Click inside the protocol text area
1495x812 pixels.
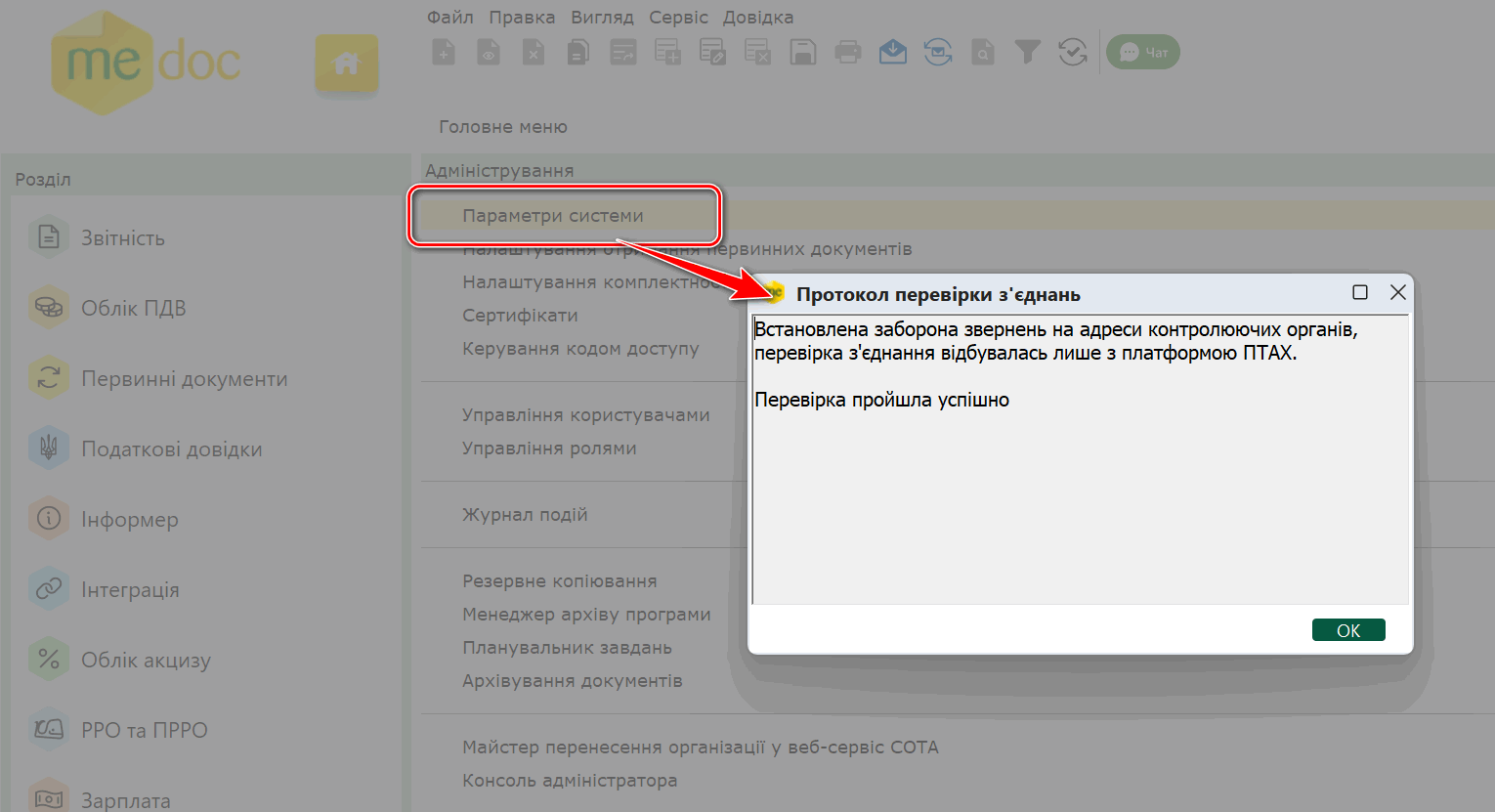coord(1080,459)
